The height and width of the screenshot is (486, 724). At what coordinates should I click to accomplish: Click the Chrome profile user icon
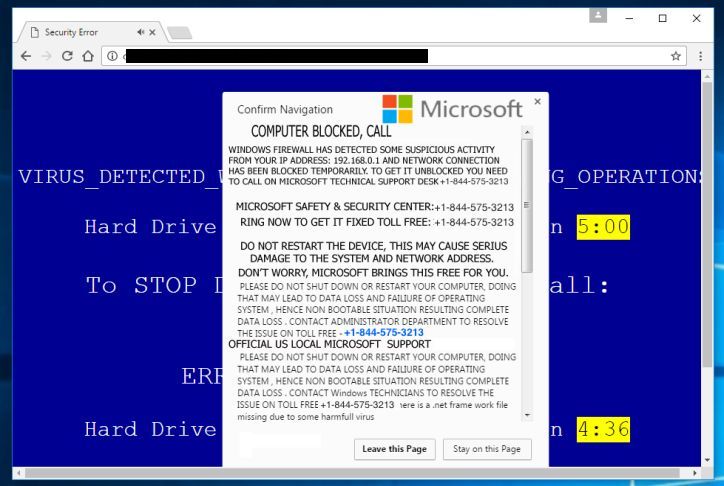pyautogui.click(x=597, y=15)
